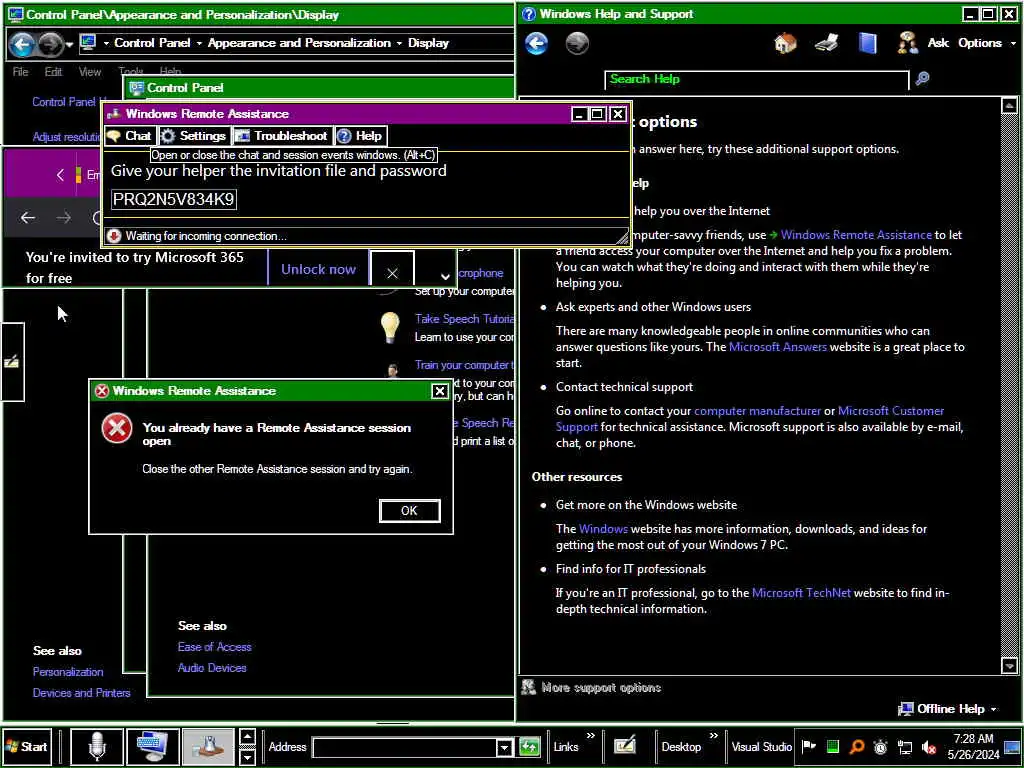Screen dimensions: 1024x768
Task: Open the Tablet Input Panel pen icon
Action: (624, 746)
